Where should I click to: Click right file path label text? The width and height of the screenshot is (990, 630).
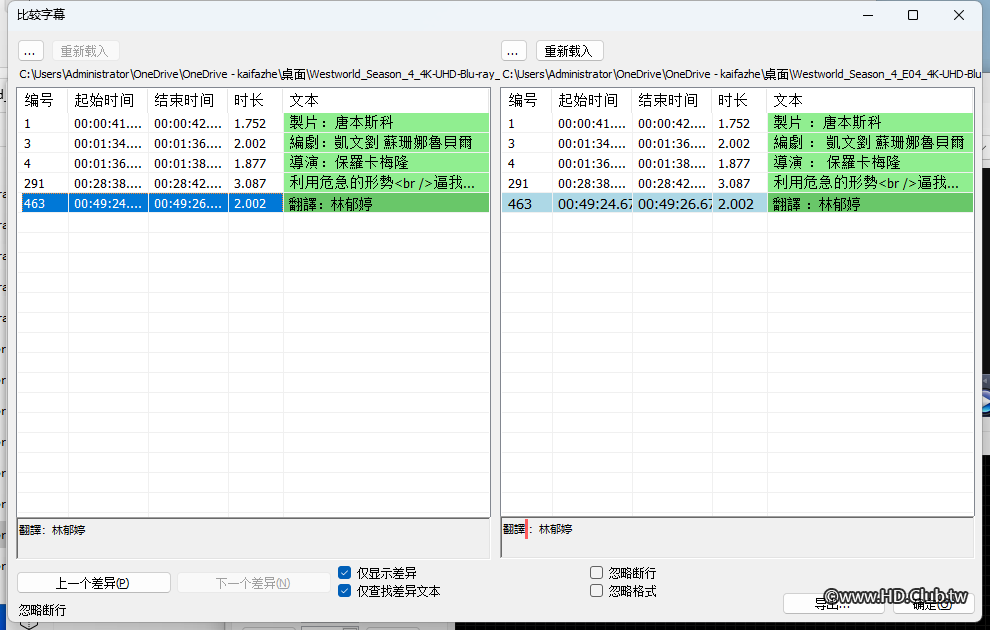tap(742, 74)
